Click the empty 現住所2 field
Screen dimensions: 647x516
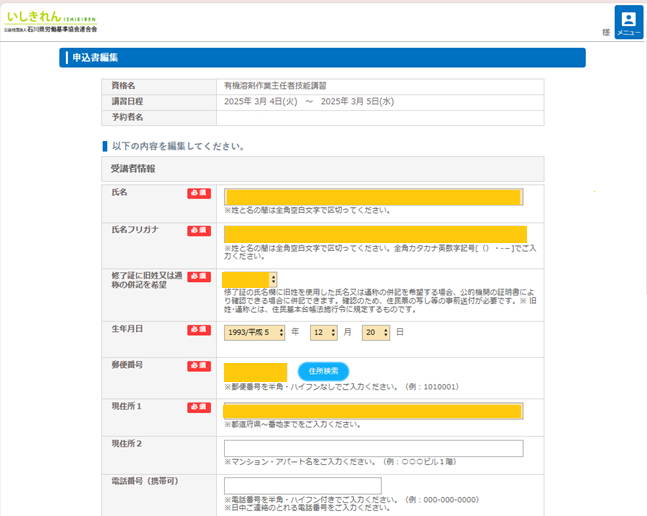(x=373, y=448)
